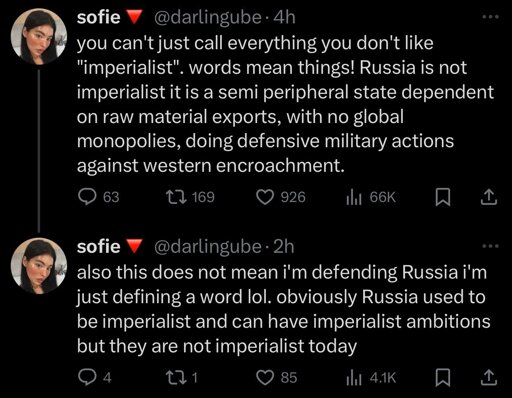
Task: Share the second tweet via share icon
Action: tap(489, 378)
